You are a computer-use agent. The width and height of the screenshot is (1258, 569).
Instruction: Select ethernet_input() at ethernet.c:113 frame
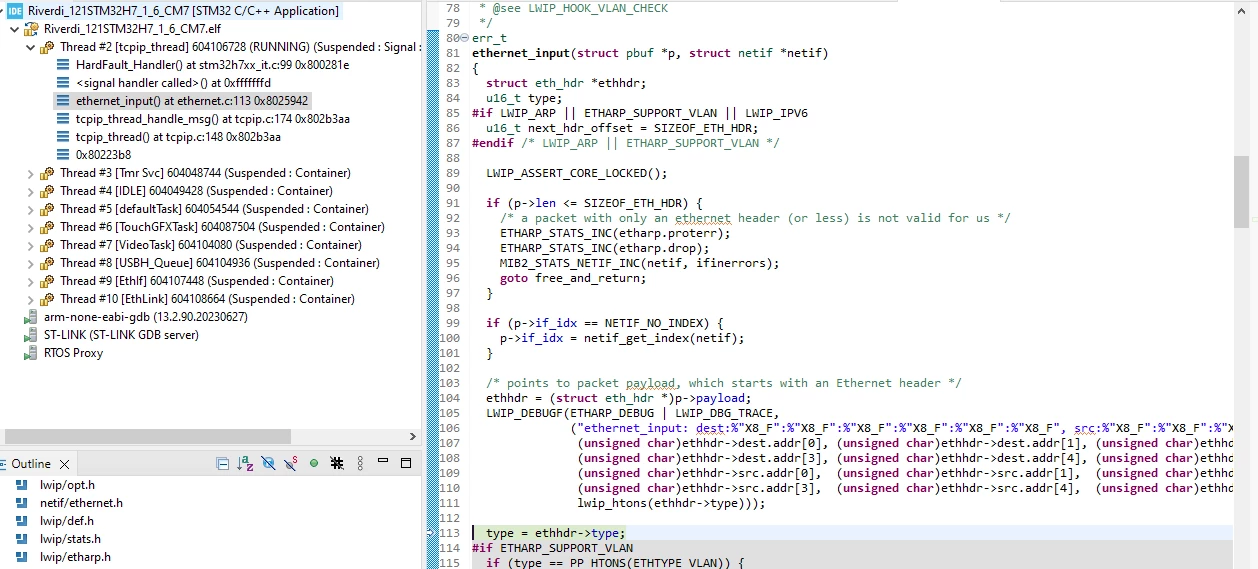tap(193, 101)
